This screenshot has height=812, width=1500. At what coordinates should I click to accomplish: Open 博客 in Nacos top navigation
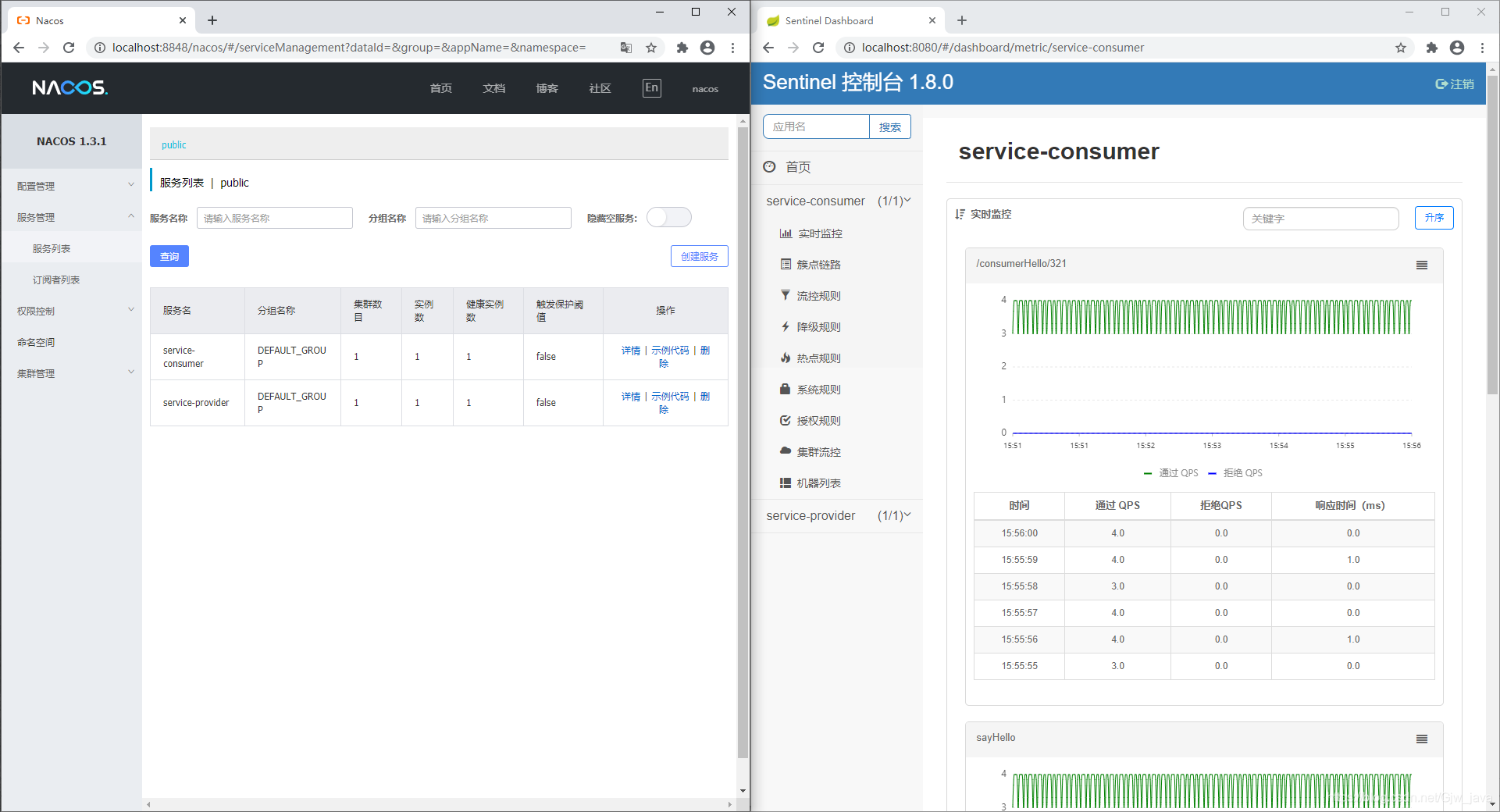[547, 88]
